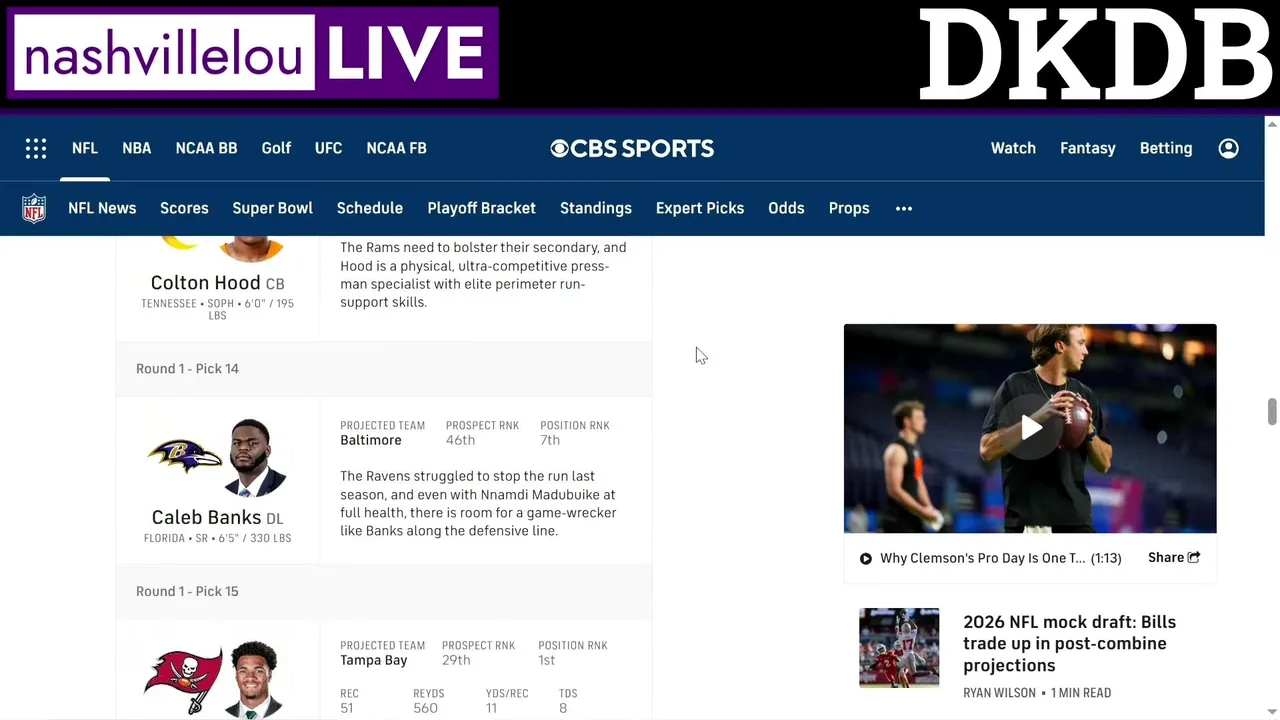Click the Tampa Bay Buccaneers logo
The image size is (1280, 720).
coord(183,680)
